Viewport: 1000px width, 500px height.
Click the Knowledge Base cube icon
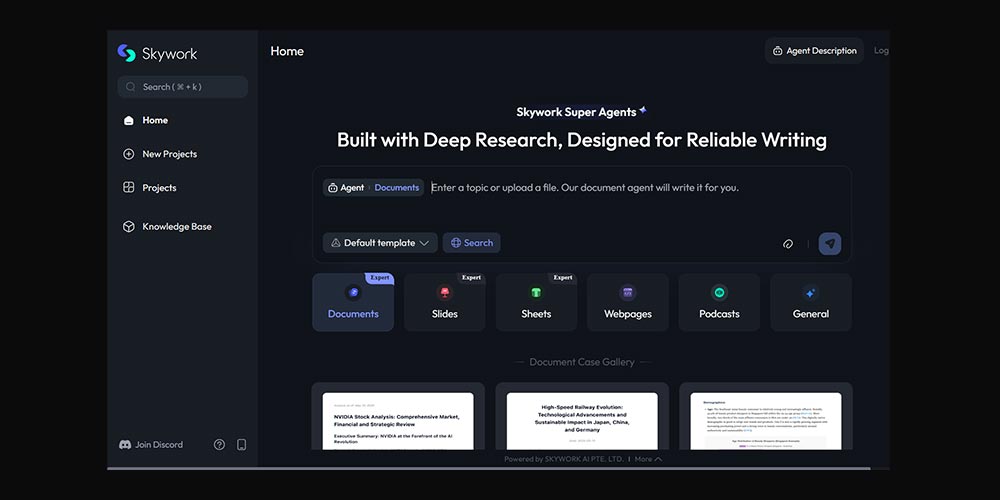click(x=129, y=226)
